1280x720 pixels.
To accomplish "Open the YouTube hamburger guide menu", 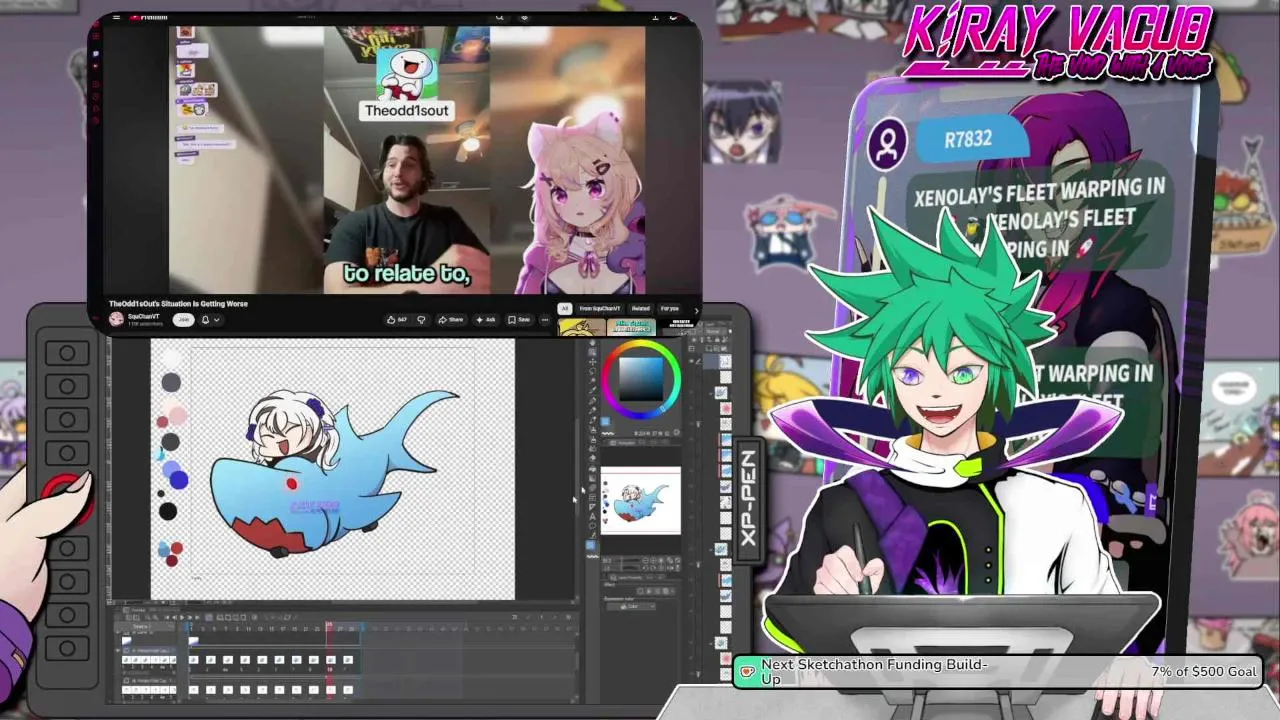I will coord(117,17).
